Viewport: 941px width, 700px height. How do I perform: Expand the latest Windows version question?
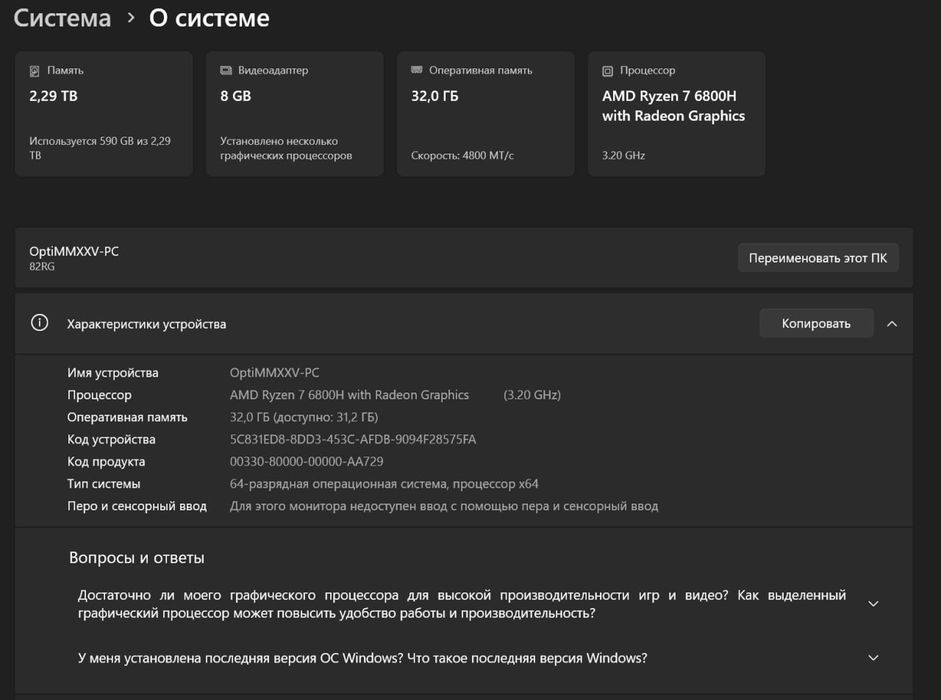click(873, 657)
